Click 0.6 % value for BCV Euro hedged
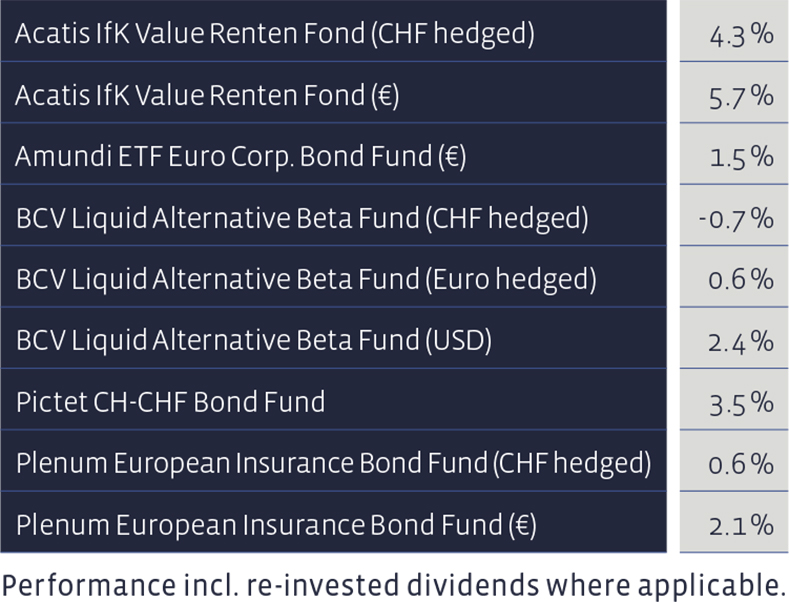The height and width of the screenshot is (602, 789). tap(741, 280)
